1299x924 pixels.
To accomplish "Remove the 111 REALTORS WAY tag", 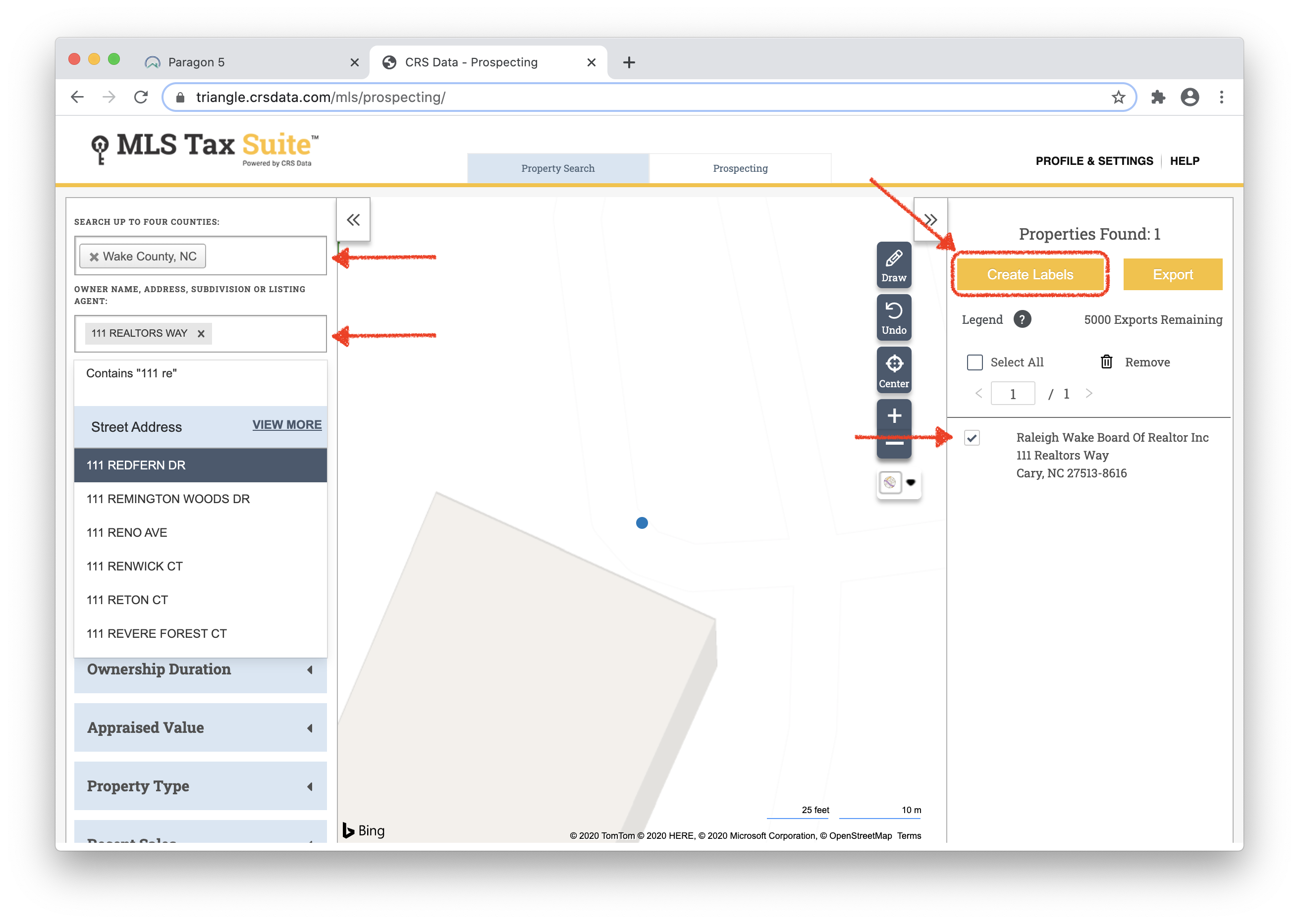I will (201, 334).
